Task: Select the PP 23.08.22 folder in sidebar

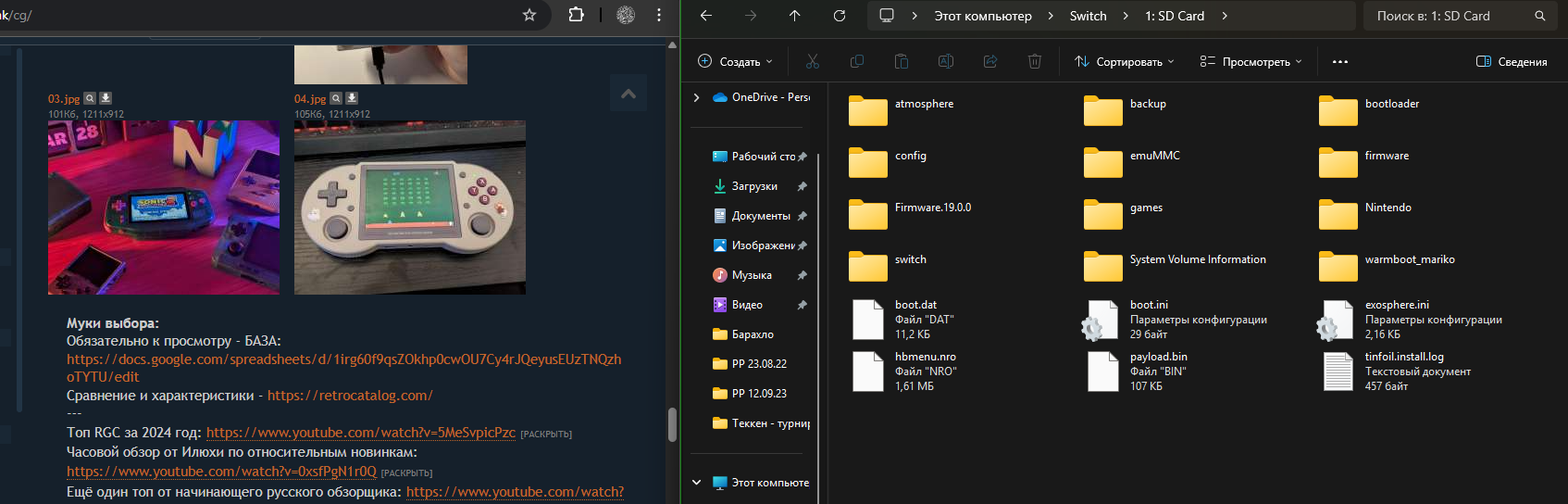Action: pyautogui.click(x=759, y=364)
